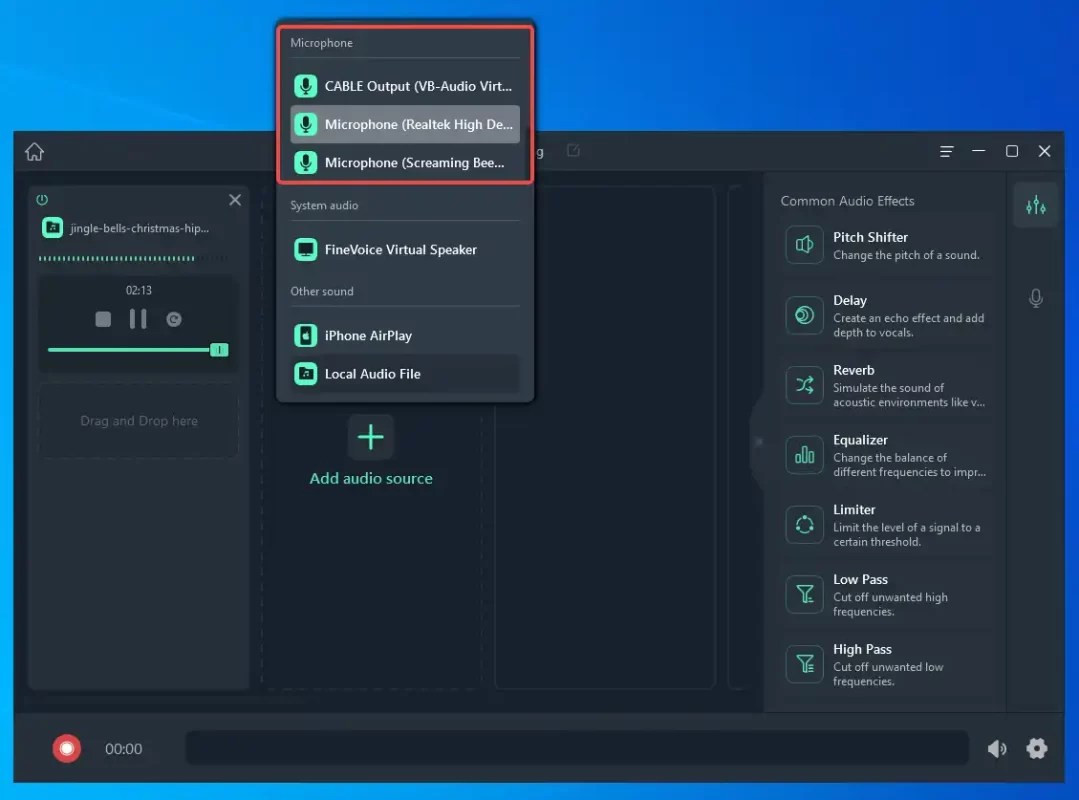Click the Low Pass filter icon
The width and height of the screenshot is (1079, 800).
[804, 594]
